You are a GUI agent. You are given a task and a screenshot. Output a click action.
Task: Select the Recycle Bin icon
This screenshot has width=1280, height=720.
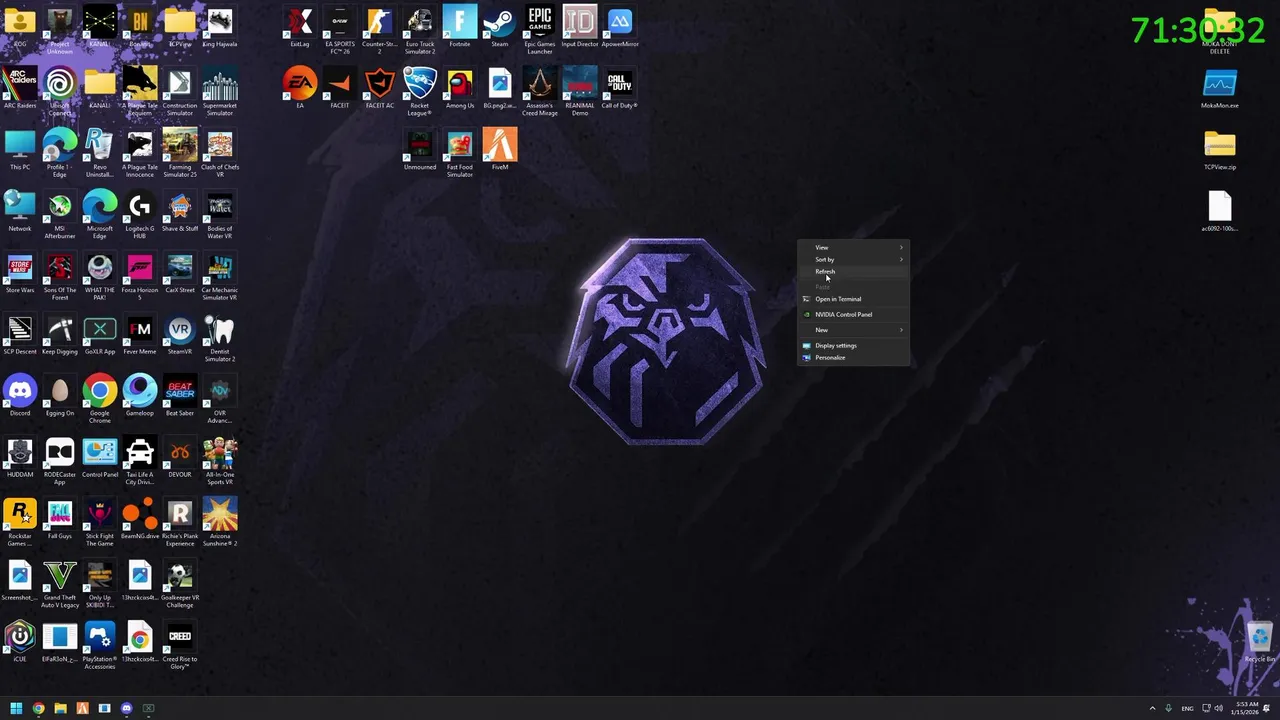tap(1260, 642)
